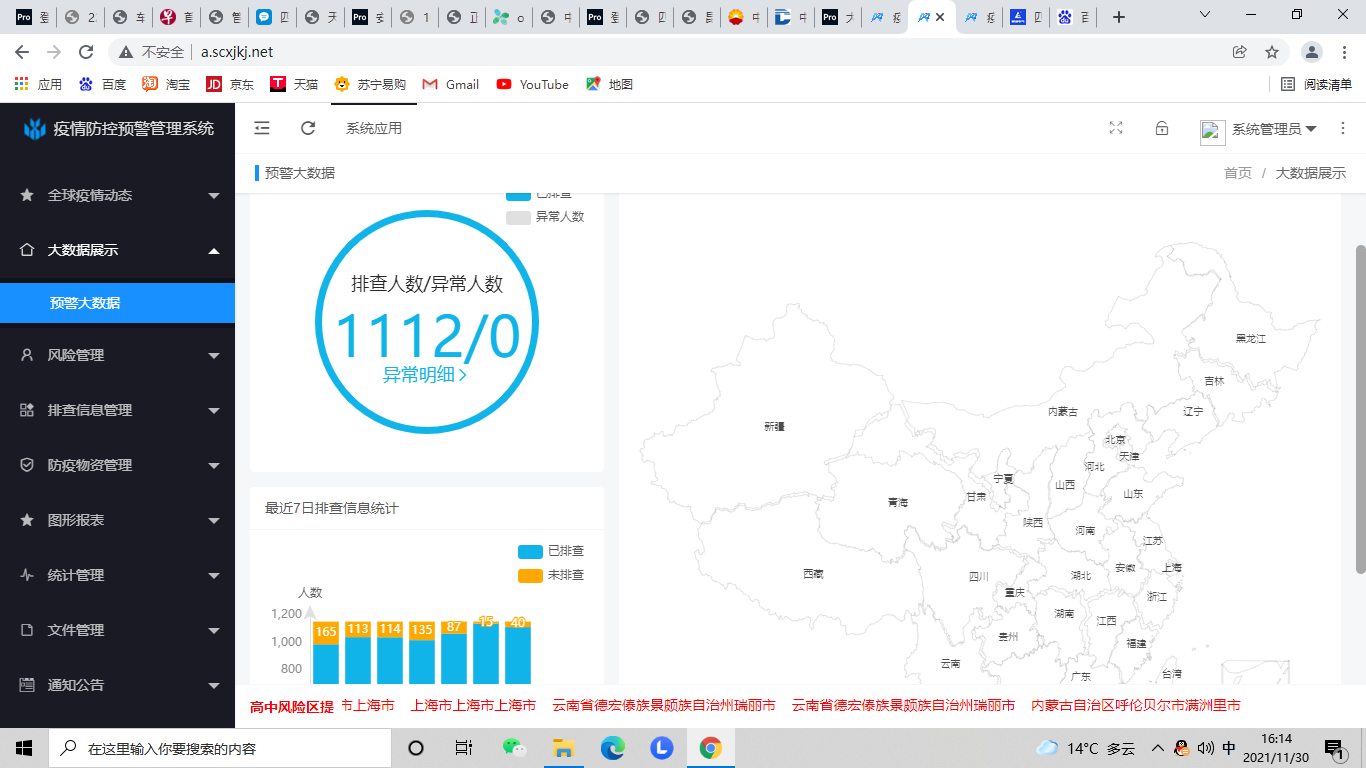Reload the page in Chrome

coord(86,52)
